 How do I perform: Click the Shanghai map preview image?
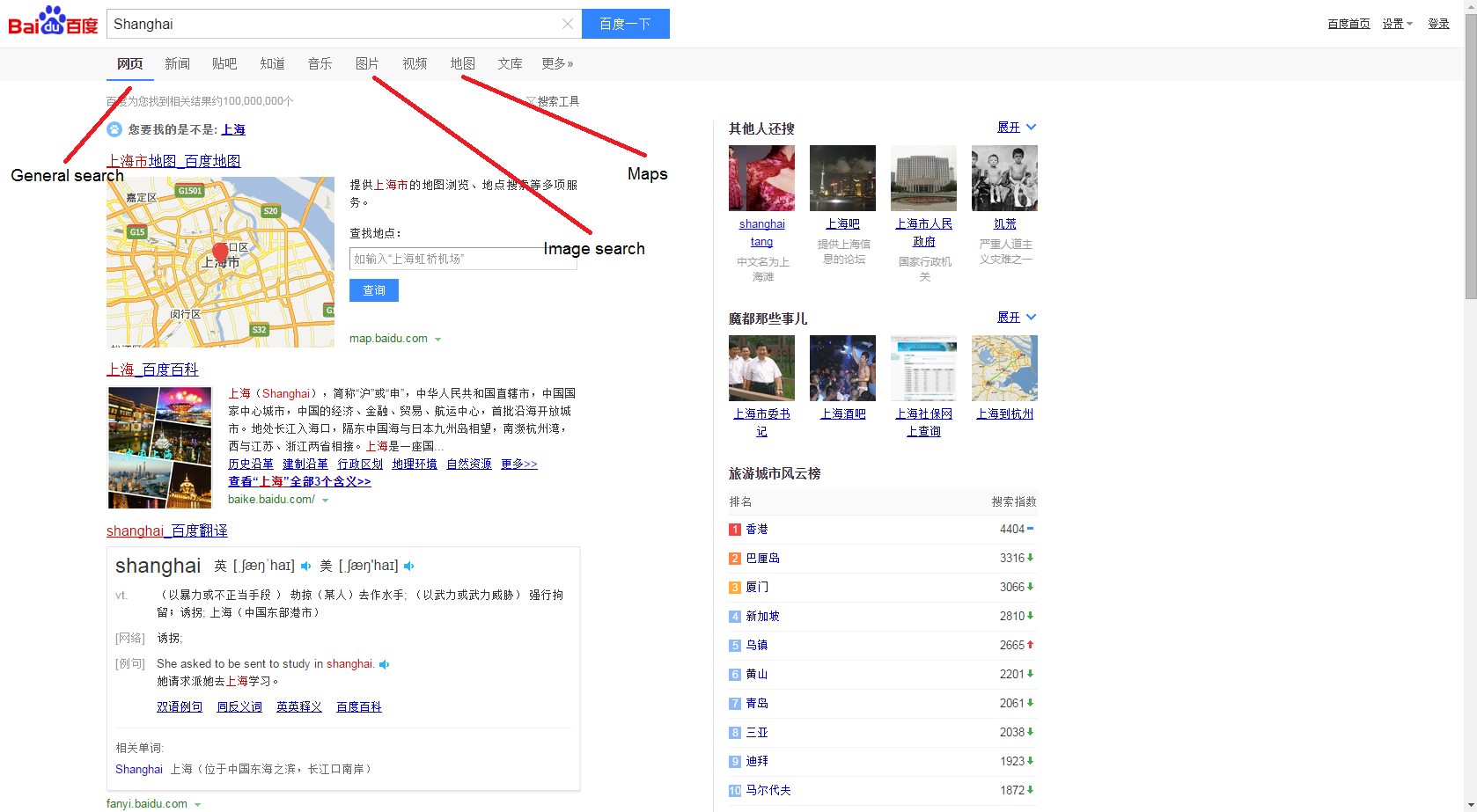pyautogui.click(x=220, y=262)
